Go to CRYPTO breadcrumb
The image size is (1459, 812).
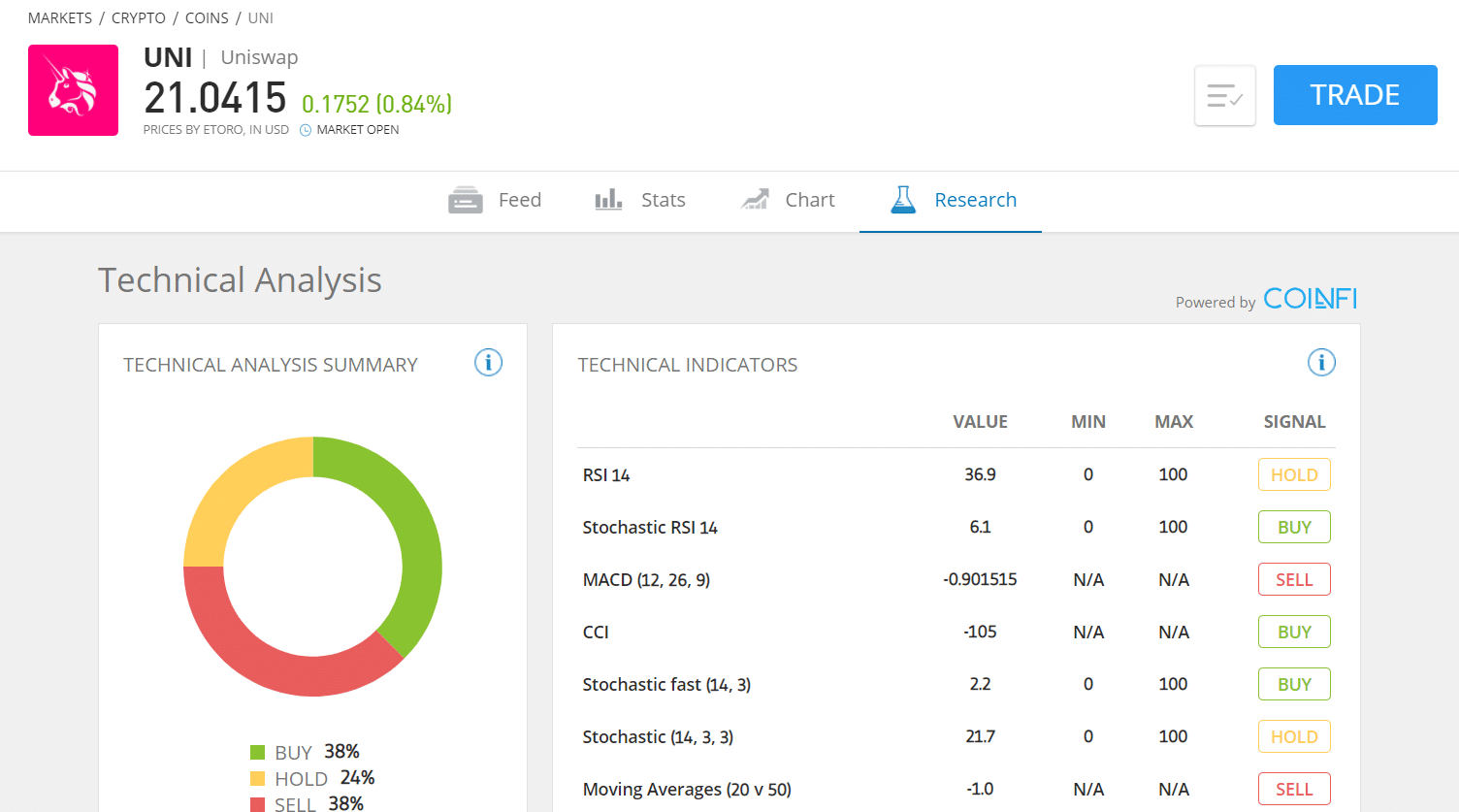click(139, 18)
